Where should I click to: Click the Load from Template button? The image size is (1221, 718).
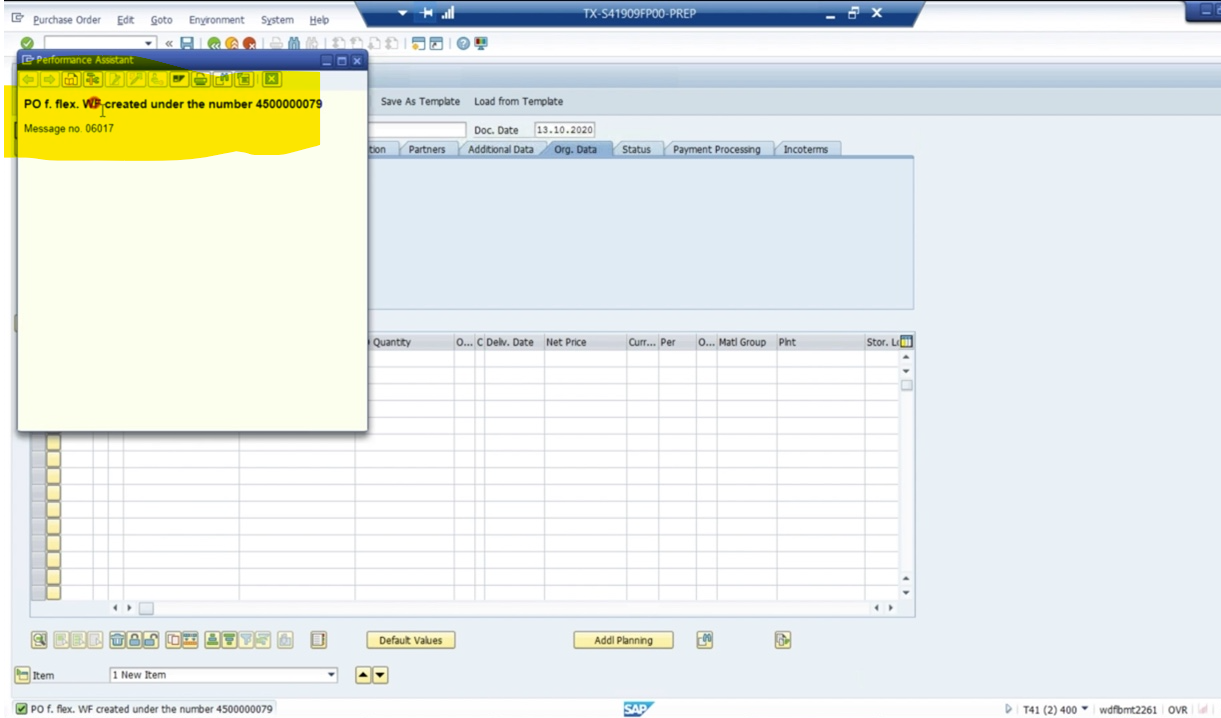[518, 101]
